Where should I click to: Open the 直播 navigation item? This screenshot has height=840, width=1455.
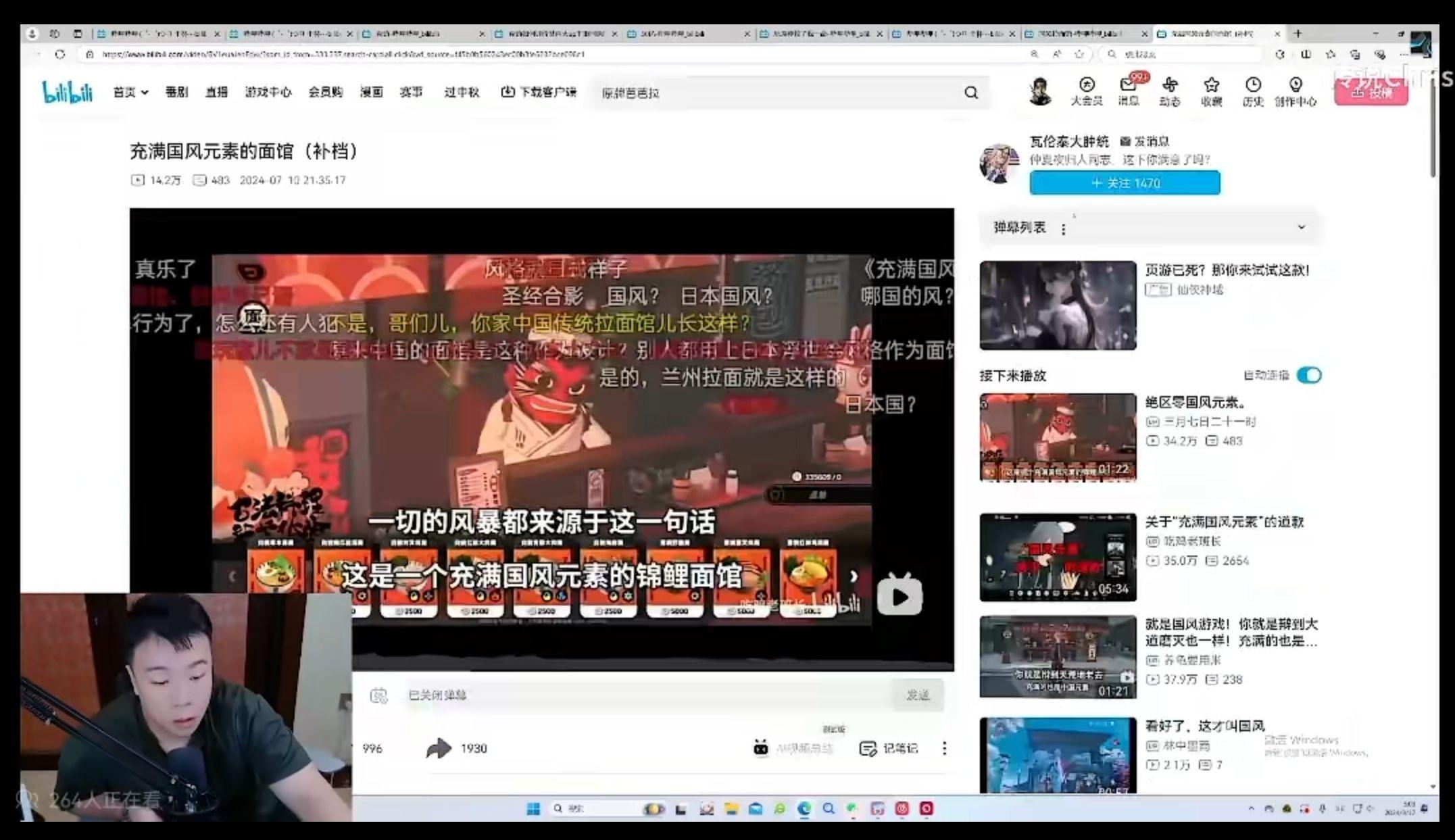pos(216,92)
